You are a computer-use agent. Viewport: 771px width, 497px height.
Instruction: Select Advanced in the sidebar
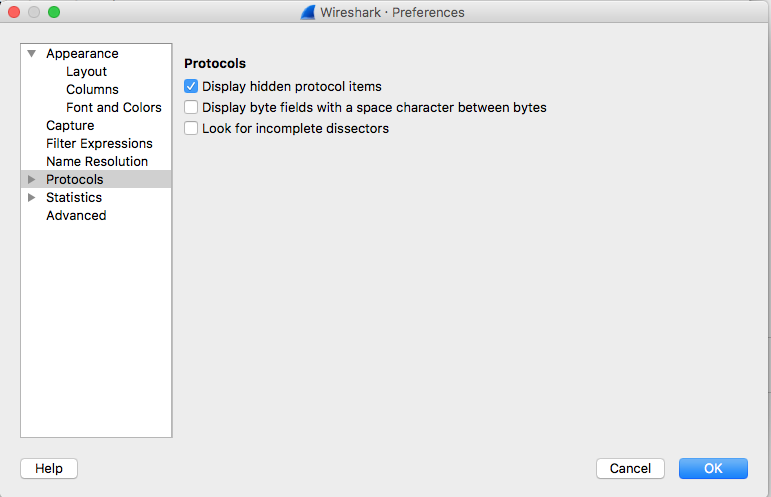coord(76,216)
